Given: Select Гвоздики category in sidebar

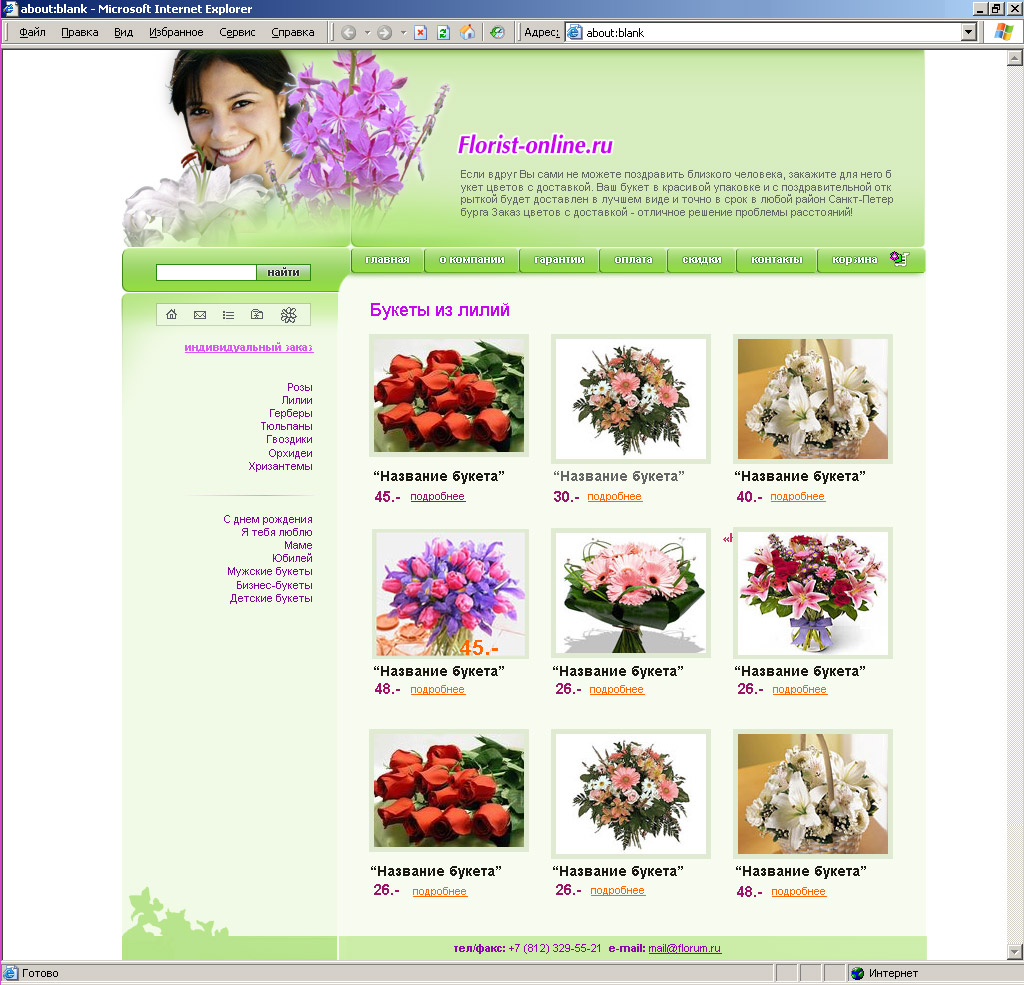Looking at the screenshot, I should coord(289,440).
